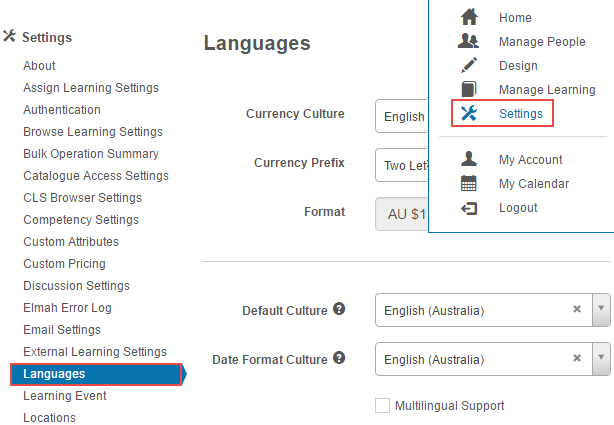Clear the Default Culture selection
614x425 pixels.
[x=577, y=310]
